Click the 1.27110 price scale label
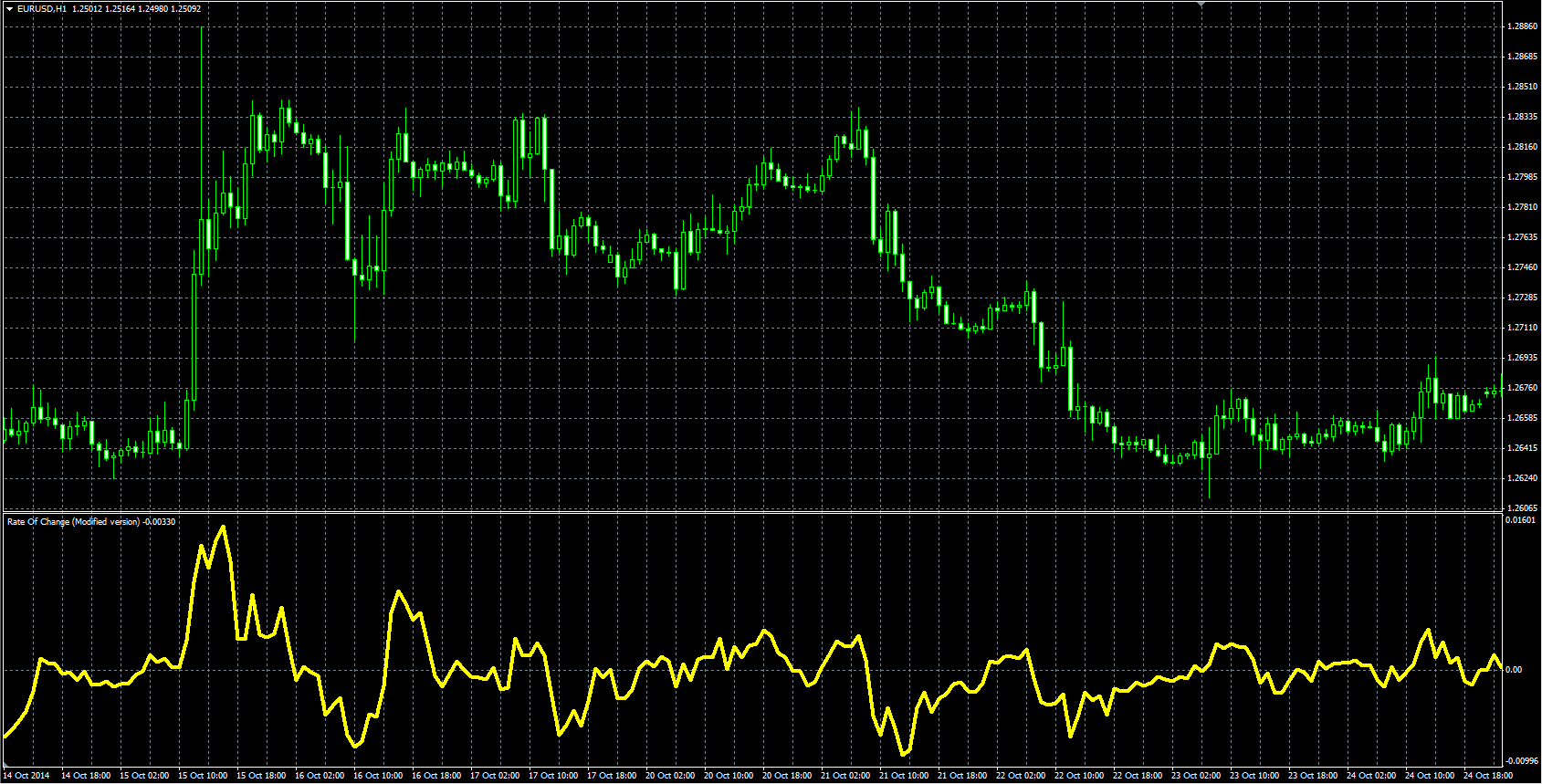1542x784 pixels. point(1523,328)
